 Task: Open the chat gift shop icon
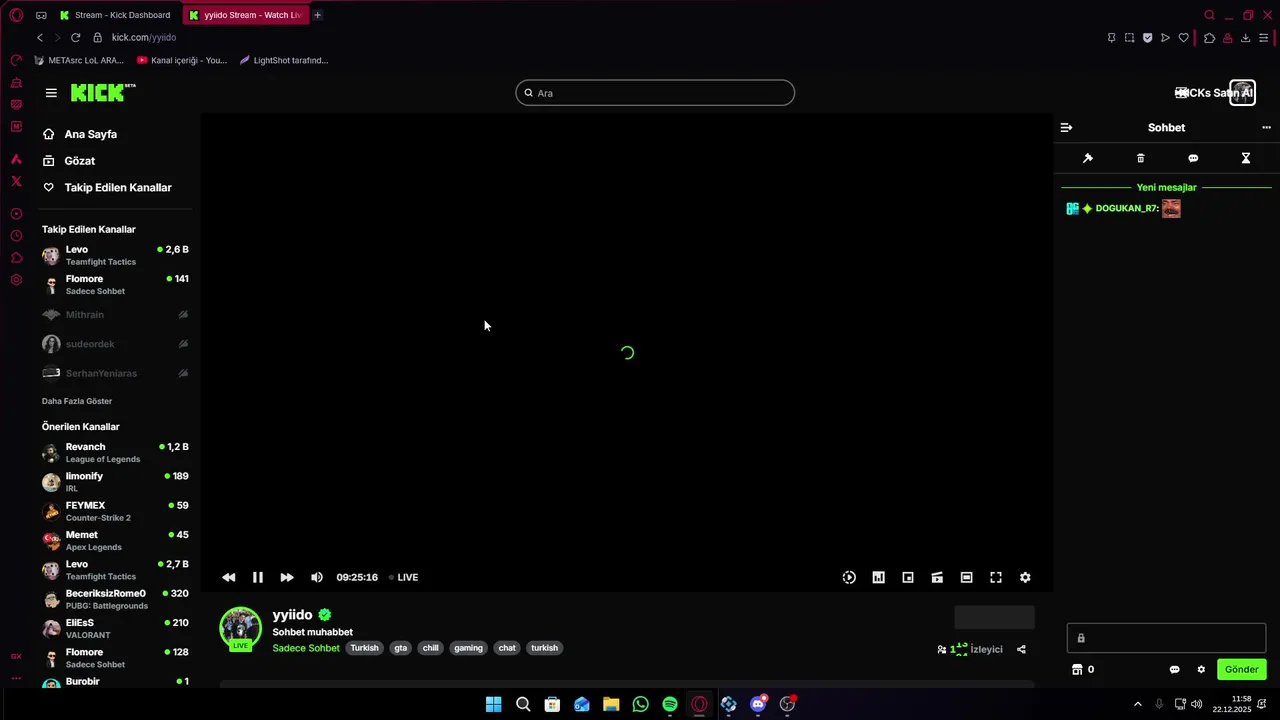pos(1077,669)
